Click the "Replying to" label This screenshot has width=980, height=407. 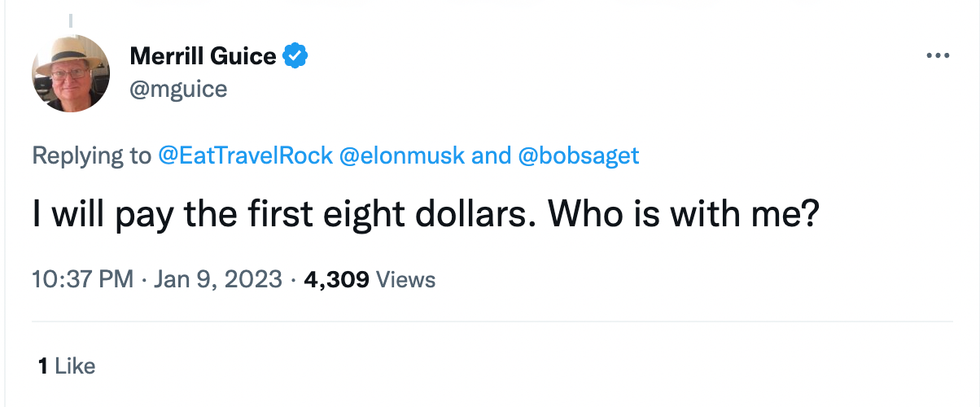click(x=92, y=156)
